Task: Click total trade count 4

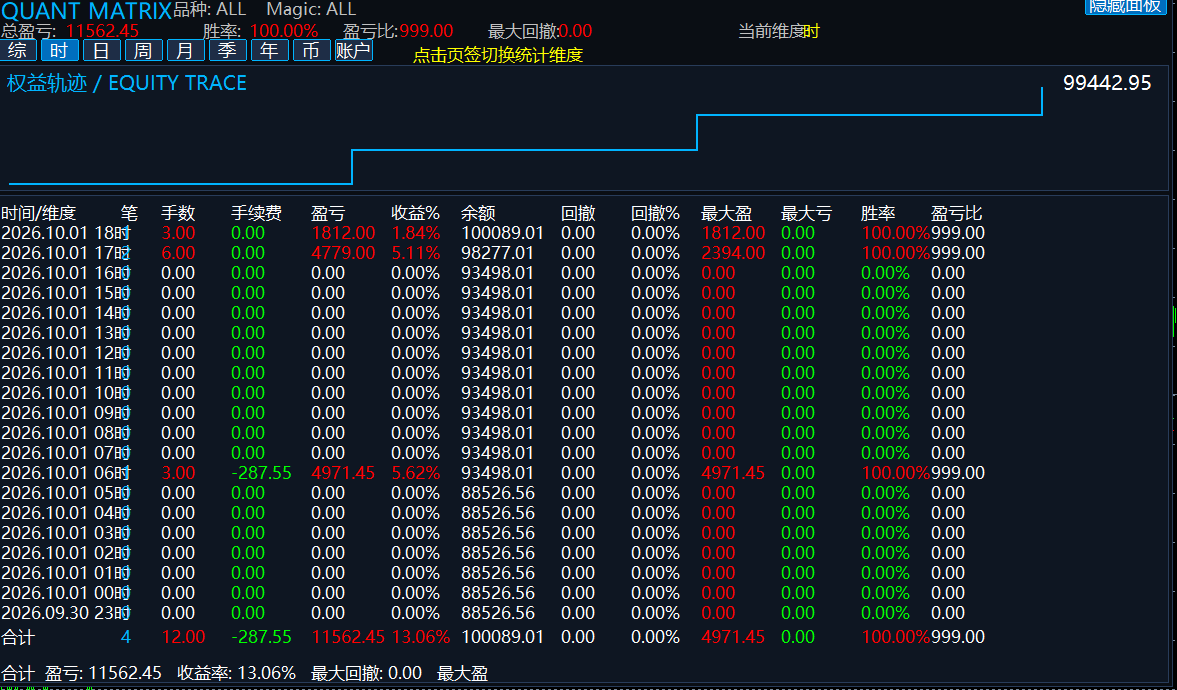Action: 125,637
